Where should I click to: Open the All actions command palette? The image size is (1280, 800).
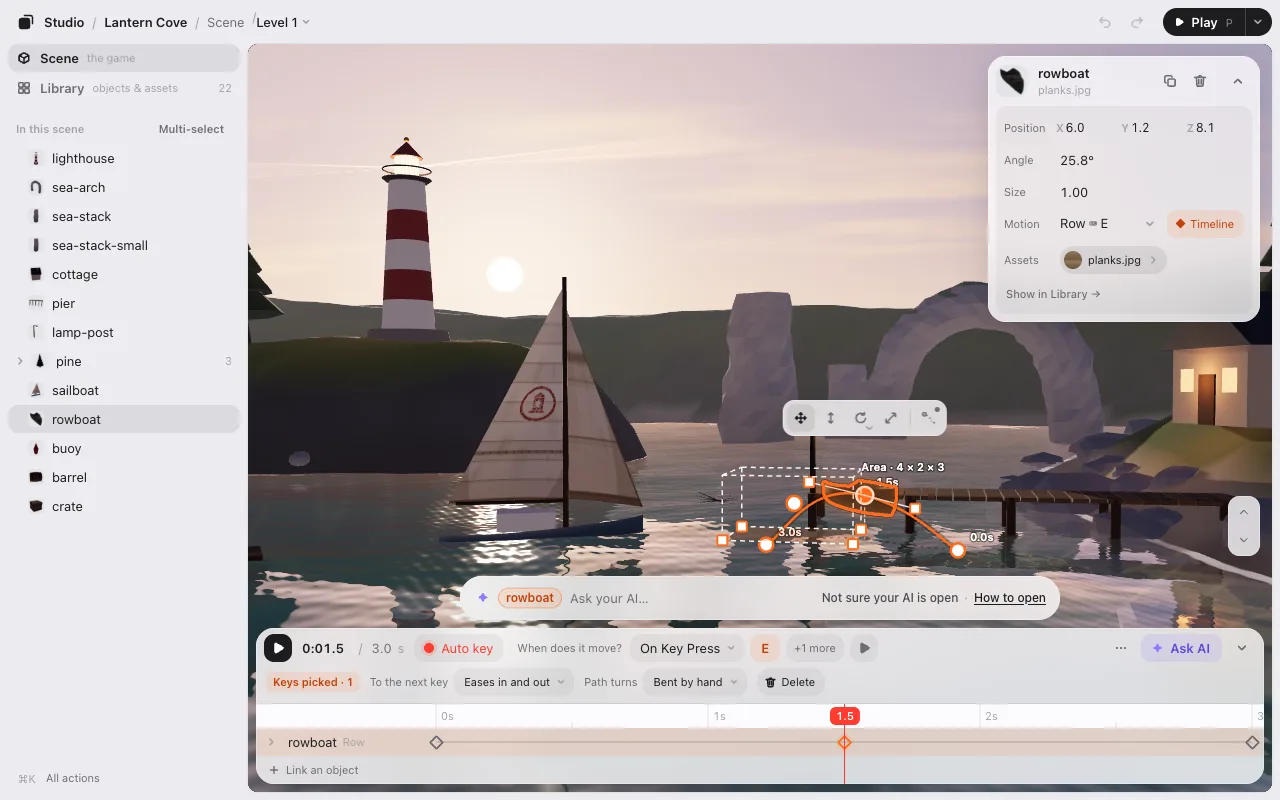[59, 778]
